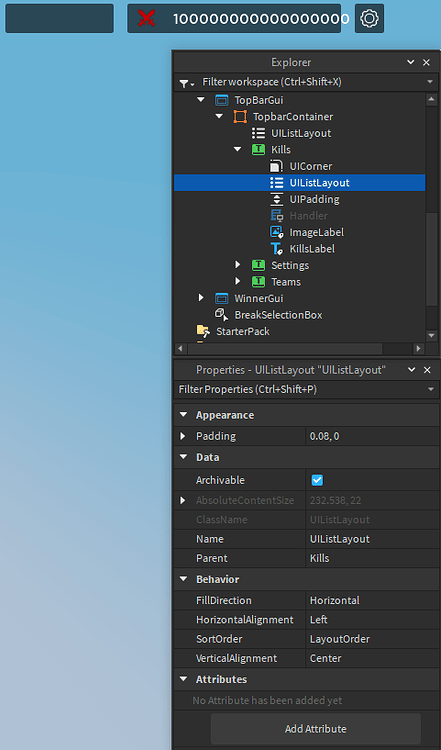This screenshot has height=750, width=441.
Task: Click the Explorer horizontal scrollbar right arrow
Action: tap(419, 348)
